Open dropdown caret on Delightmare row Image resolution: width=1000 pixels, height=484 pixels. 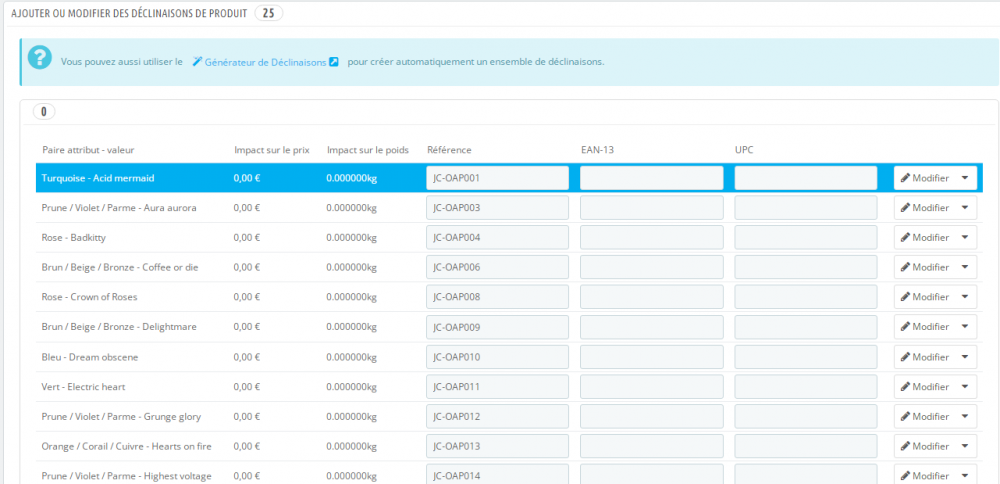pyautogui.click(x=965, y=326)
